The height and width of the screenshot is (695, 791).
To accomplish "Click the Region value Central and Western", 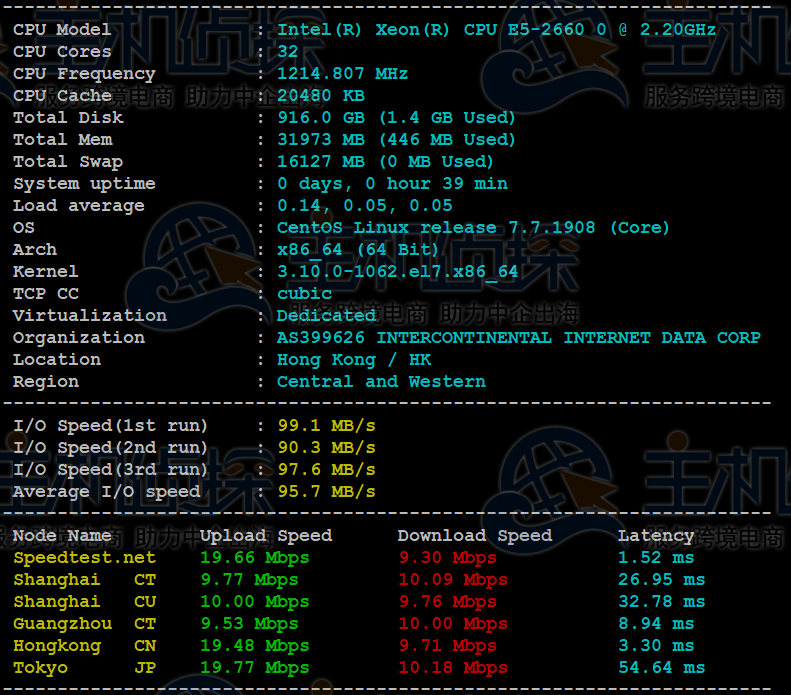I will (x=381, y=382).
